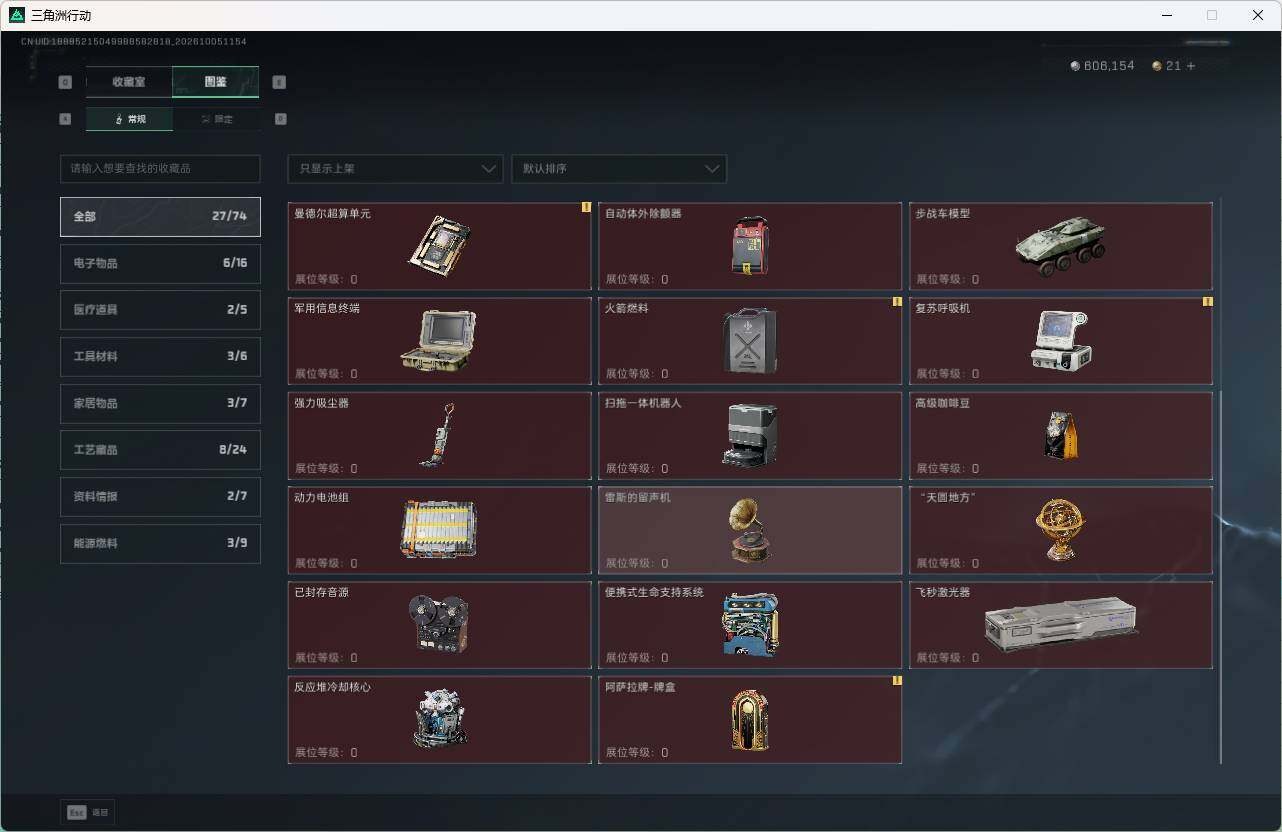Show the 全部 category (27/74)

tap(160, 217)
